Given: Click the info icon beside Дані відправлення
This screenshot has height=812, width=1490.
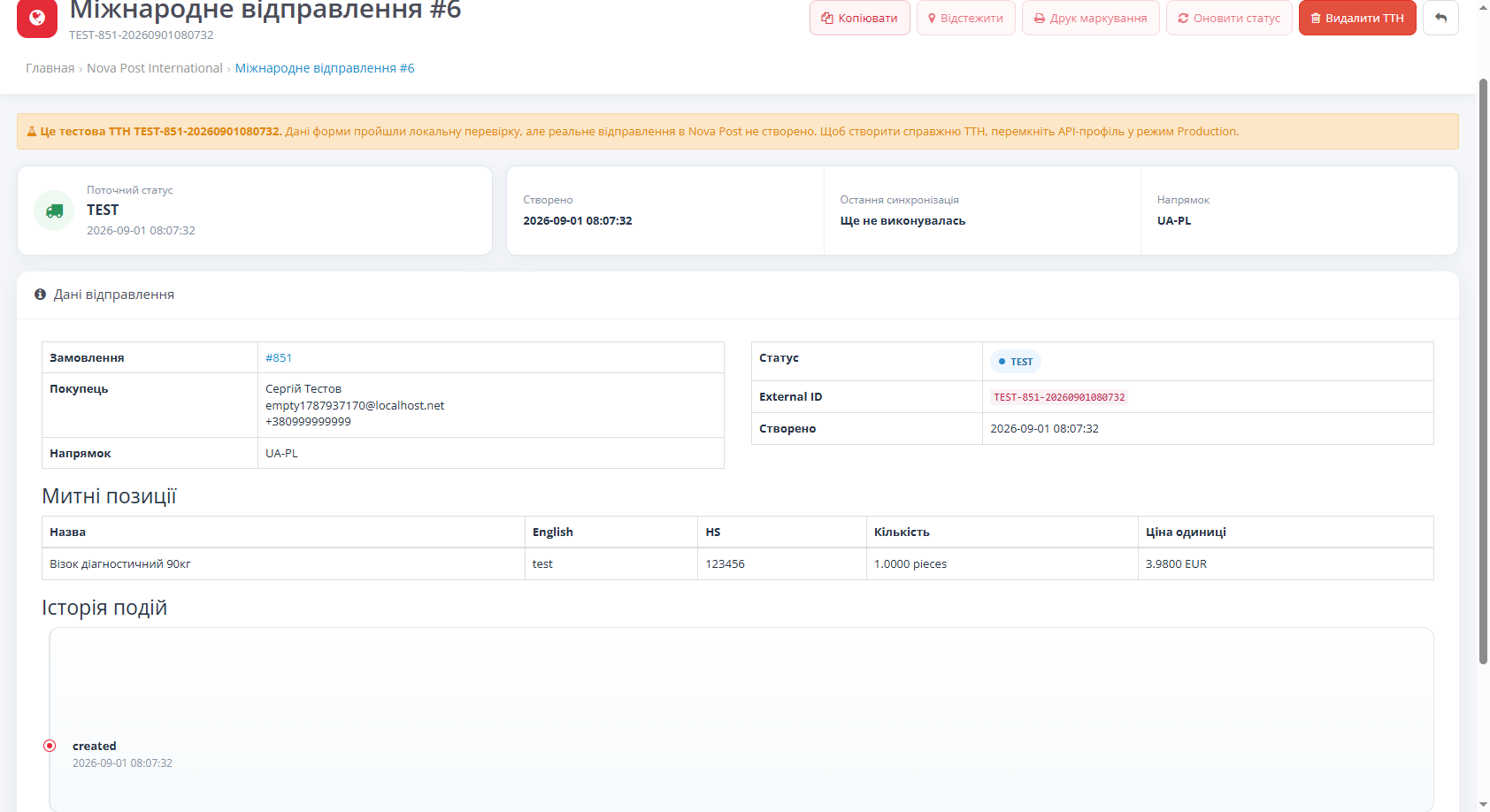Looking at the screenshot, I should [40, 295].
